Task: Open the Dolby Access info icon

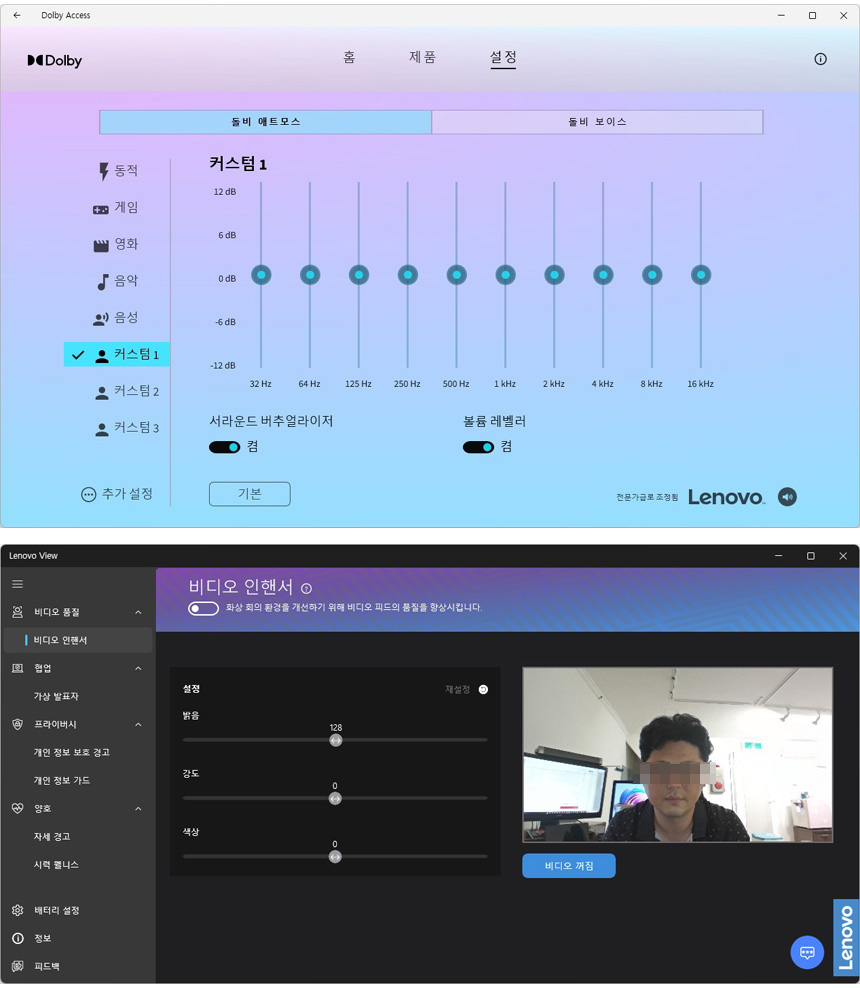Action: (x=820, y=59)
